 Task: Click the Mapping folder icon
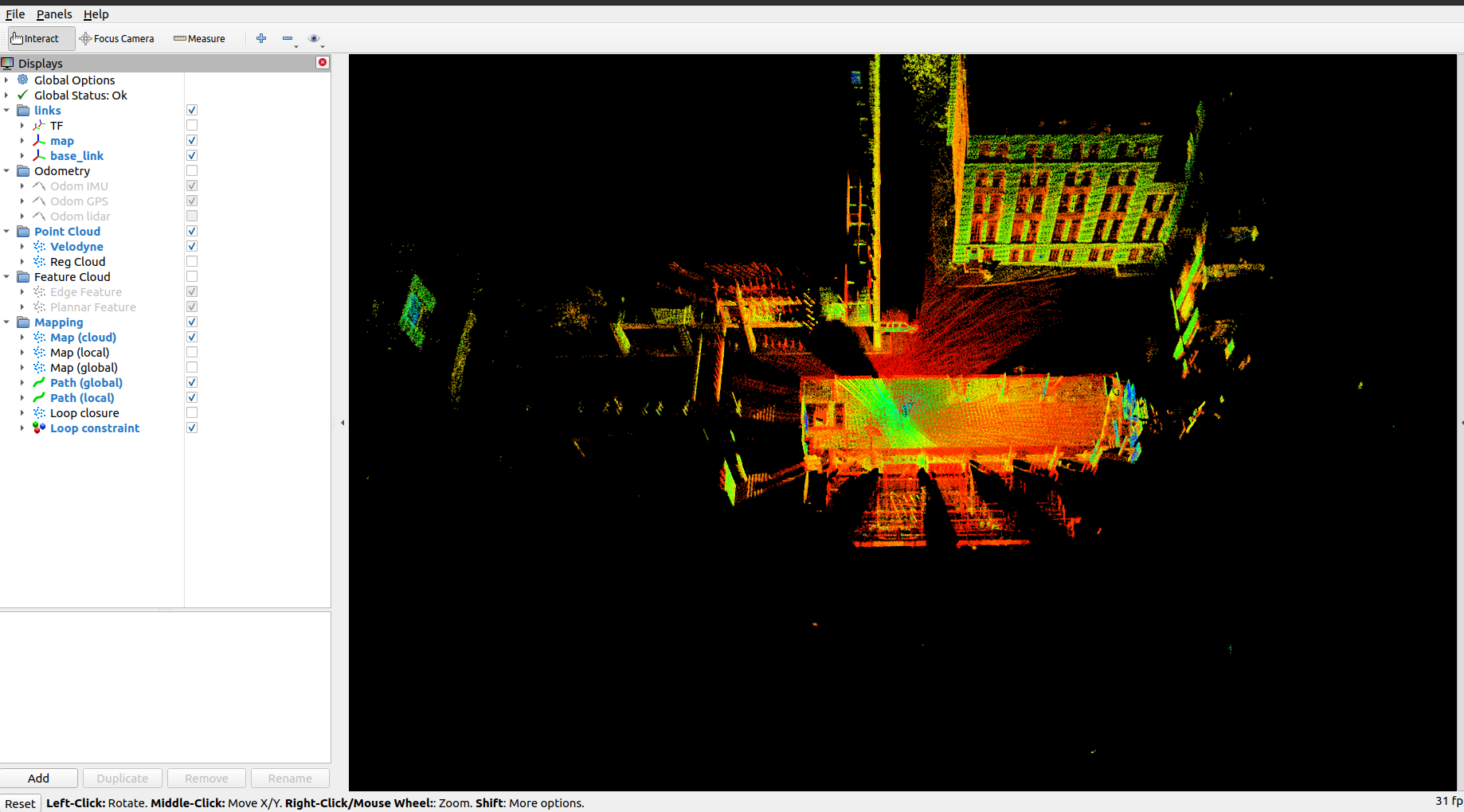(23, 322)
